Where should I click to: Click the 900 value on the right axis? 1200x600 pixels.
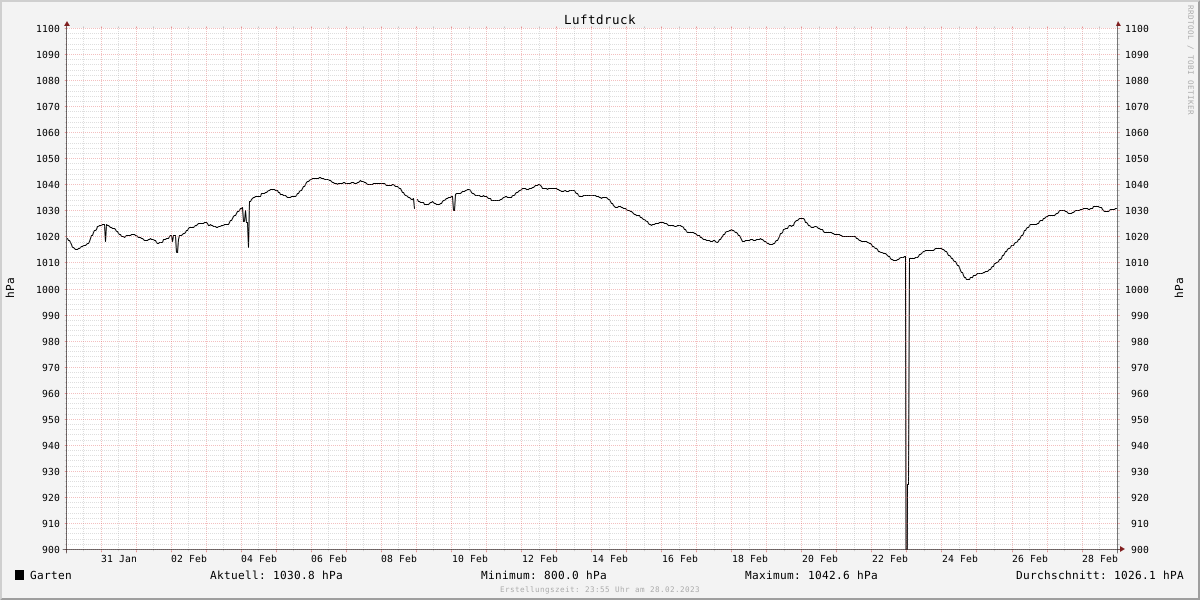pos(1140,550)
